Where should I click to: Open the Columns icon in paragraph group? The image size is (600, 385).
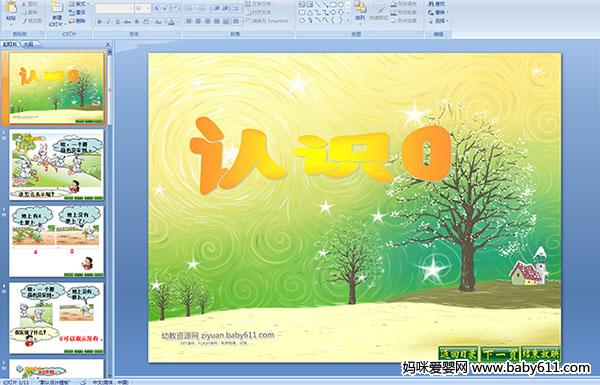point(236,21)
